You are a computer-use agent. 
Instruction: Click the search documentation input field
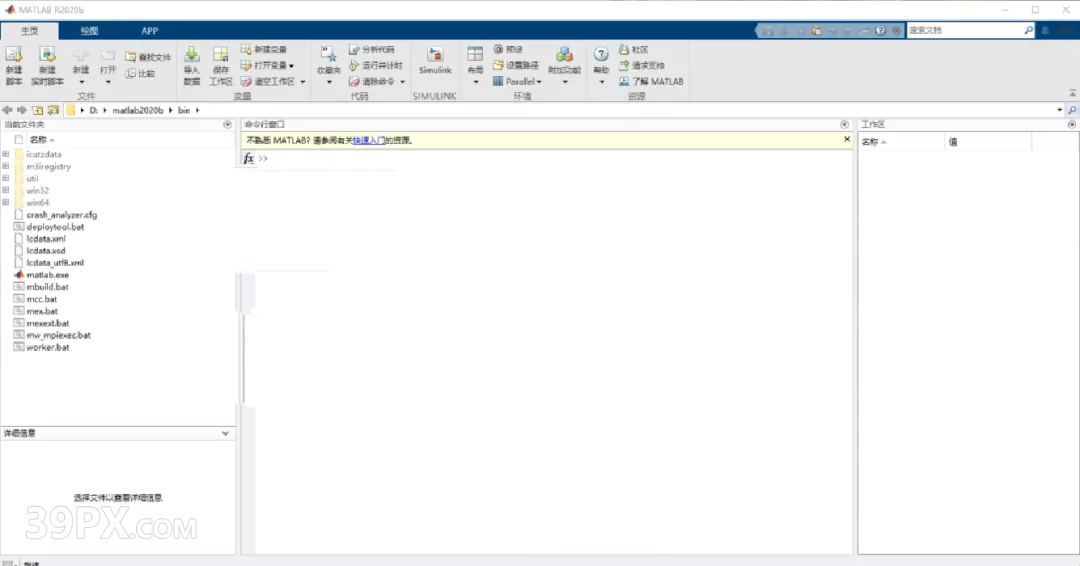[x=965, y=30]
